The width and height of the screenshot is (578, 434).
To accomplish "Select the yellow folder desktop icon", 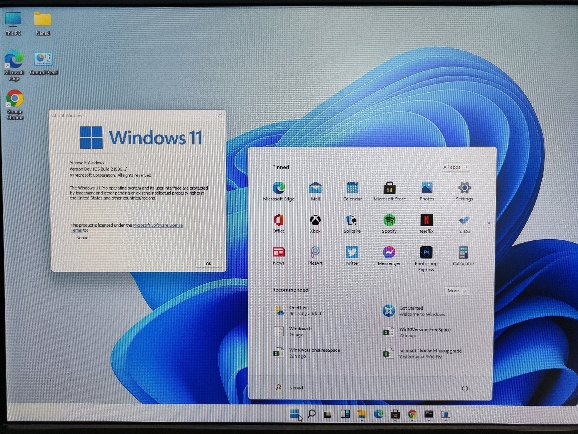I will [43, 23].
